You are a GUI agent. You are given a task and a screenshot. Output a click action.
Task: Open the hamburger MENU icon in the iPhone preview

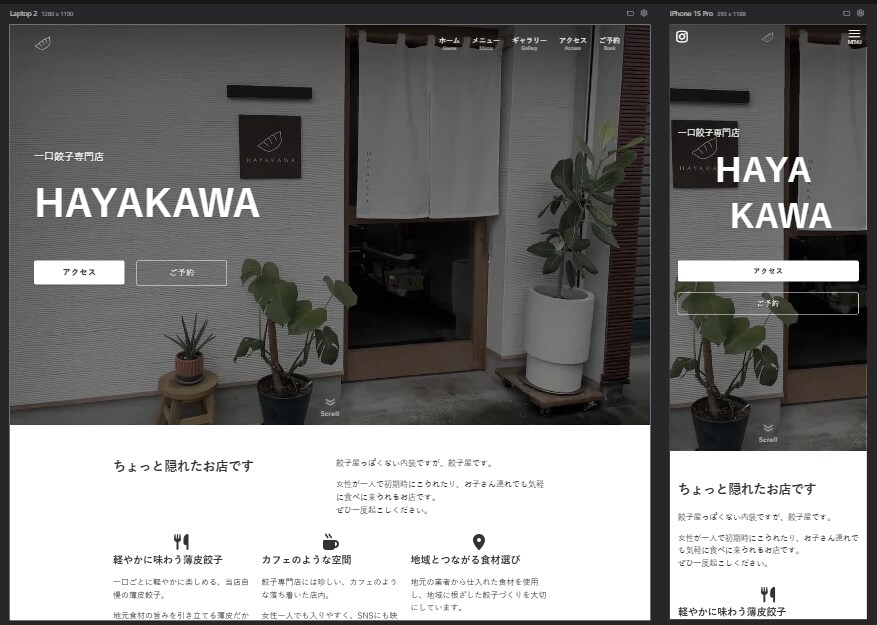coord(854,36)
